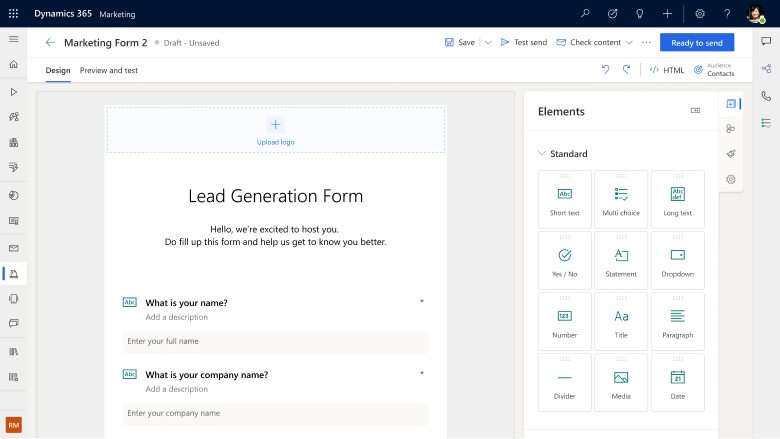Screen dimensions: 780x439
Task: Pick the Yes / No element
Action: pos(564,260)
